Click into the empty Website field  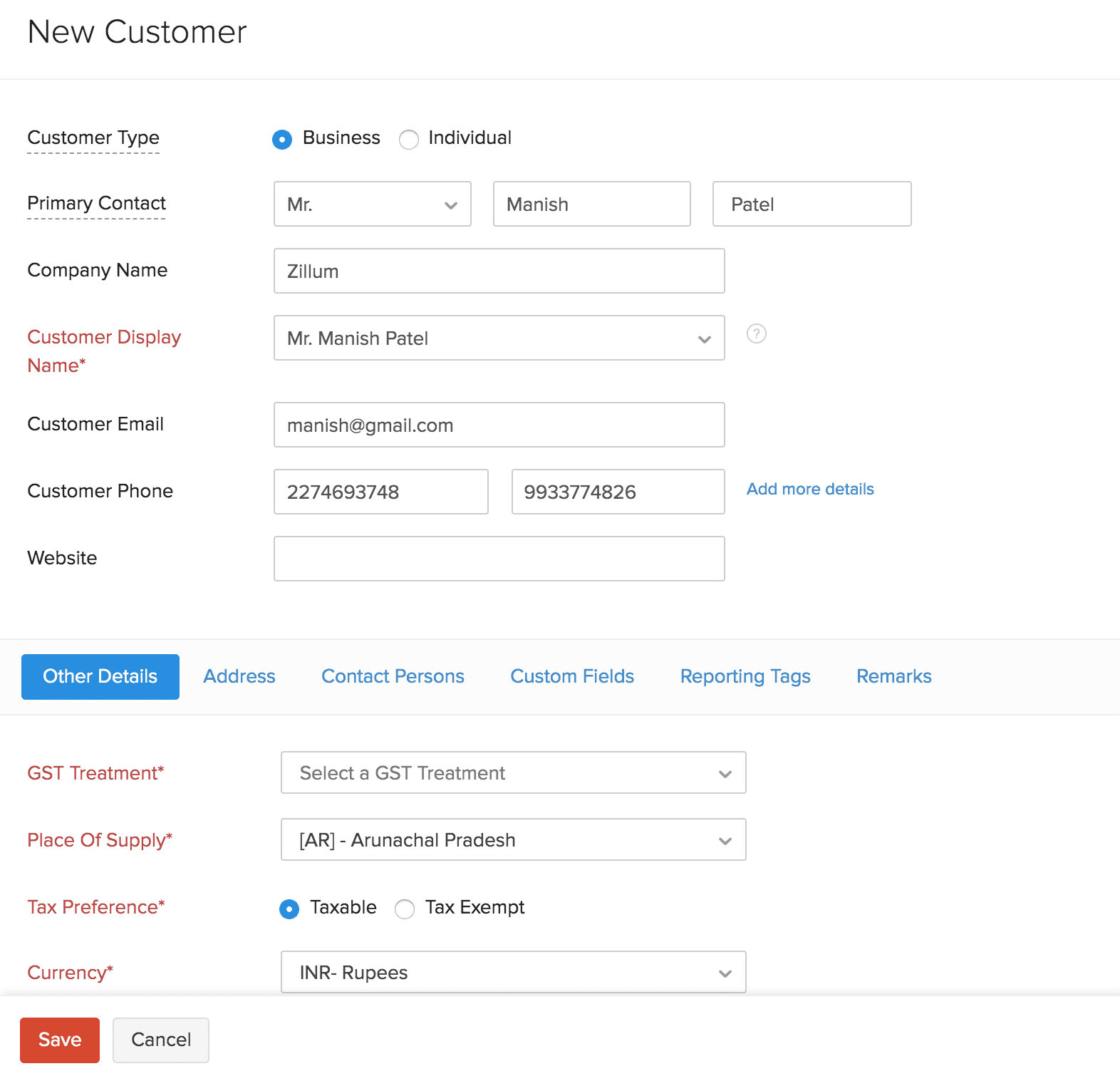(x=499, y=559)
